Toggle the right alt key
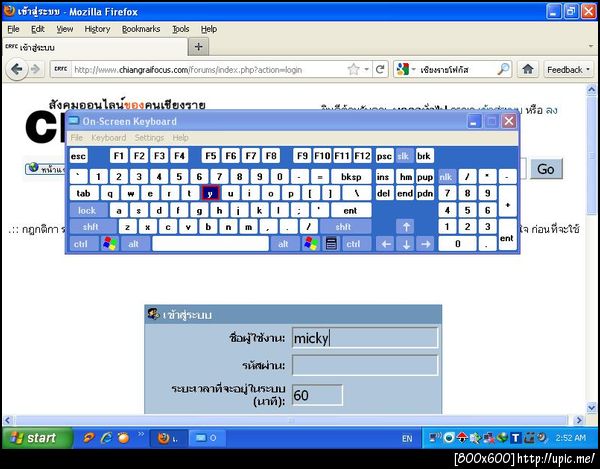600x469 pixels. coord(284,244)
